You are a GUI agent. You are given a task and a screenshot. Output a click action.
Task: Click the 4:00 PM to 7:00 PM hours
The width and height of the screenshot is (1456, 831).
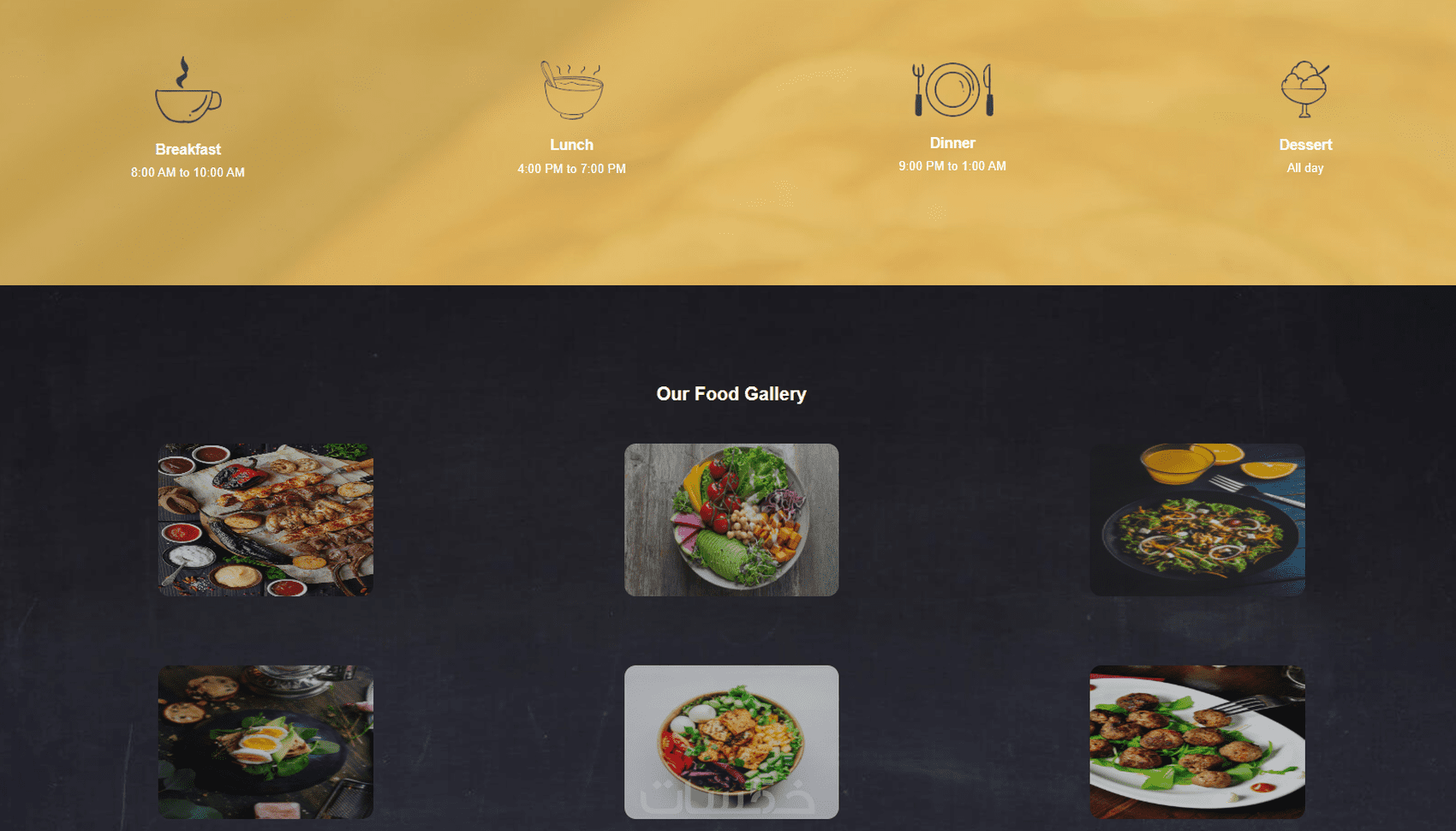pyautogui.click(x=571, y=169)
